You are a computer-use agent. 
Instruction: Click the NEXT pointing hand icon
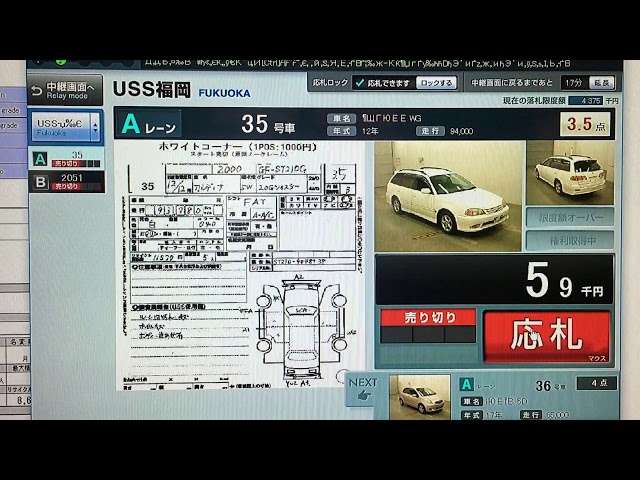[363, 390]
